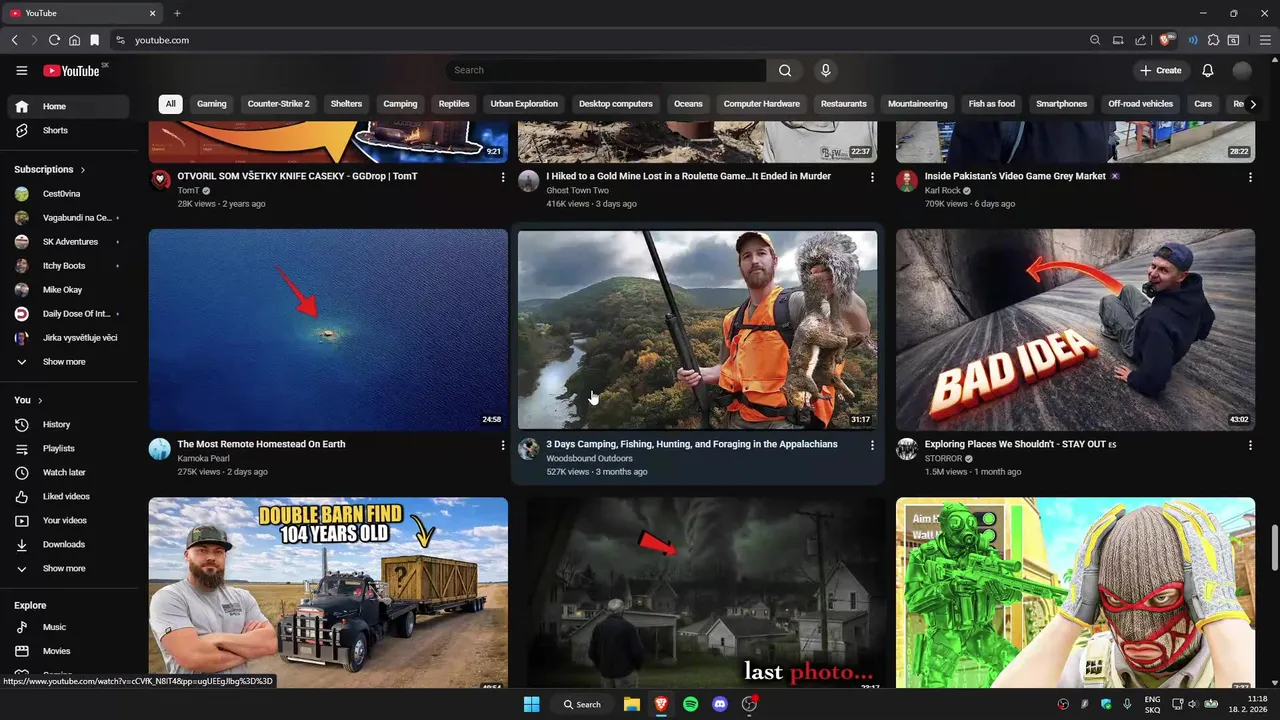Open the account avatar menu
1280x720 pixels.
pos(1242,70)
